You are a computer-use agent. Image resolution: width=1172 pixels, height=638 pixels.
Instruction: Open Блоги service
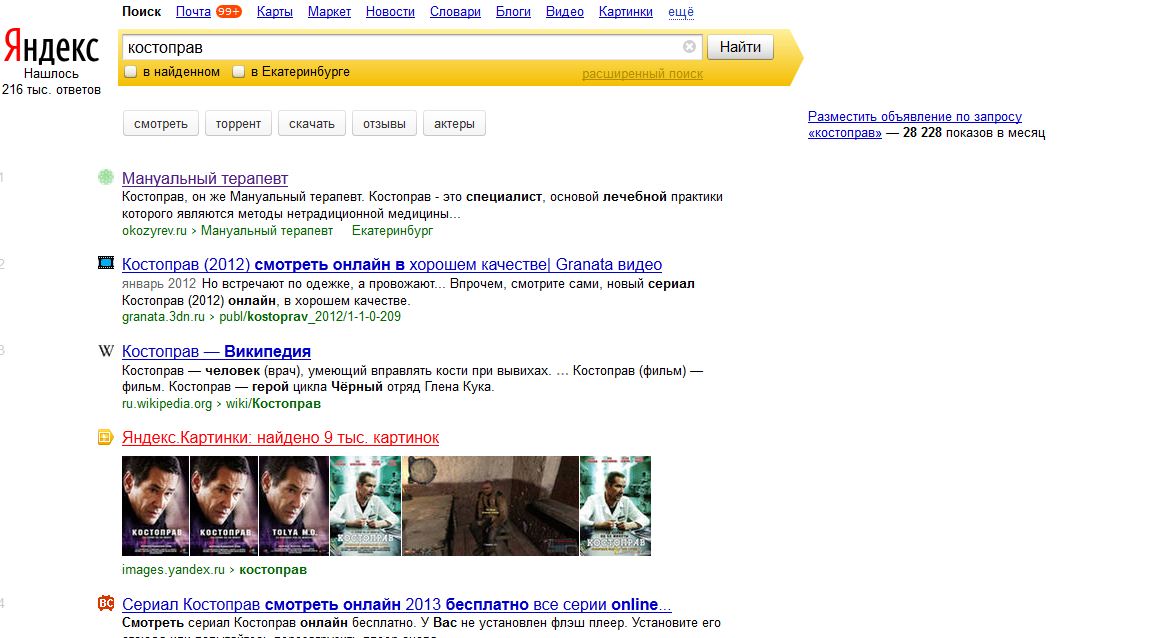[x=513, y=12]
